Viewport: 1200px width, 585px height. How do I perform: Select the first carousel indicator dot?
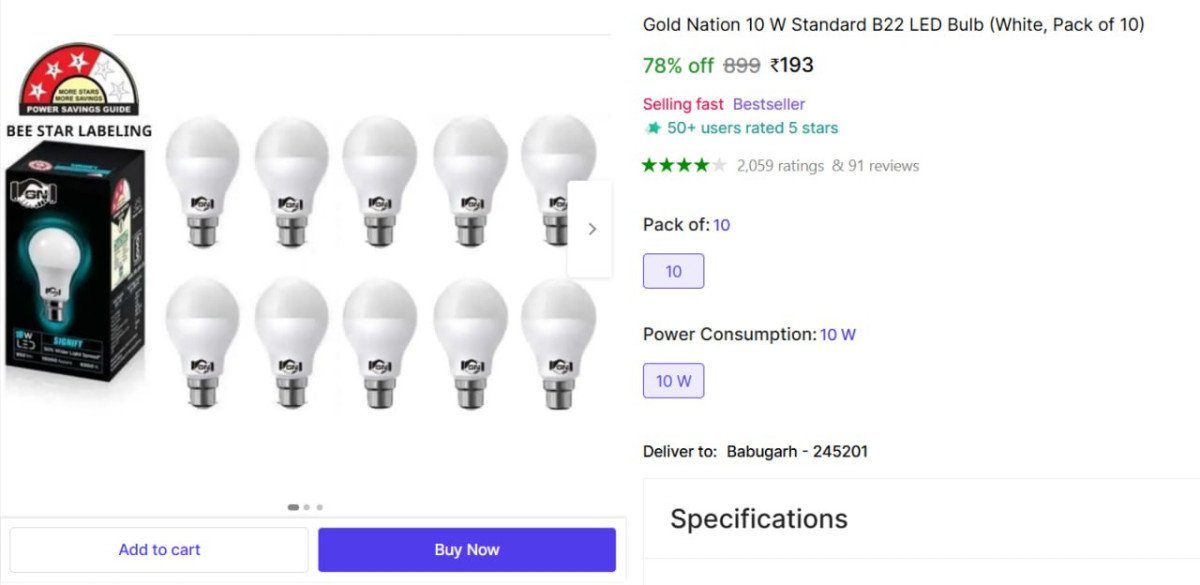tap(293, 507)
